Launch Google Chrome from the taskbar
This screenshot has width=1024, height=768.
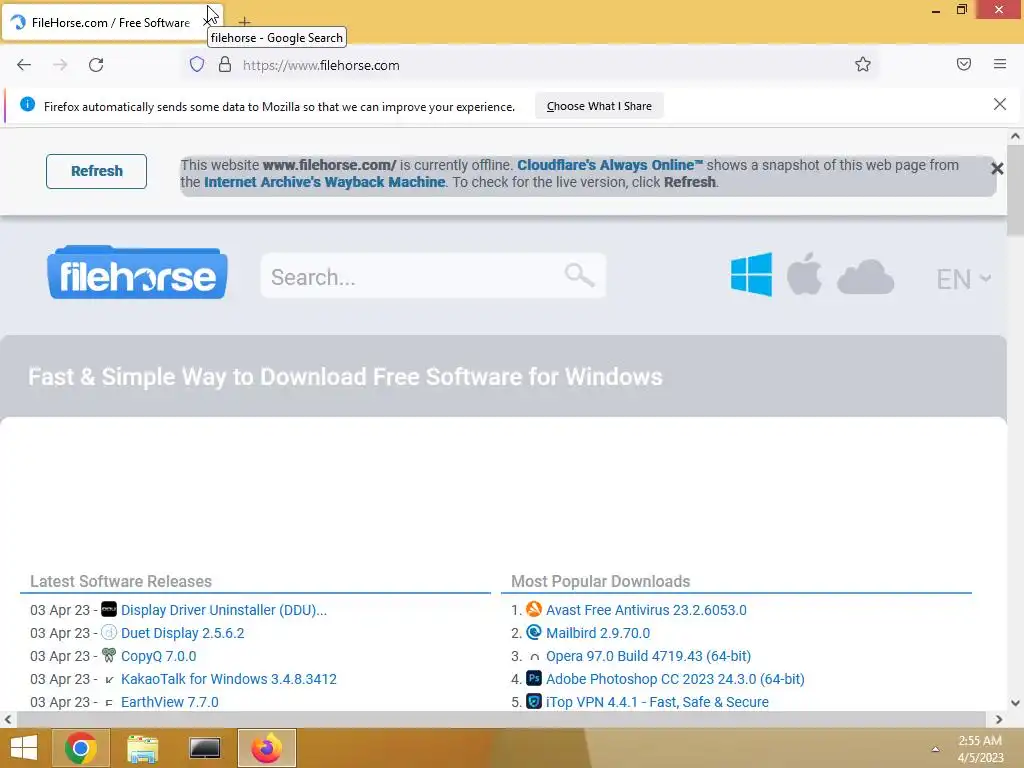click(81, 748)
